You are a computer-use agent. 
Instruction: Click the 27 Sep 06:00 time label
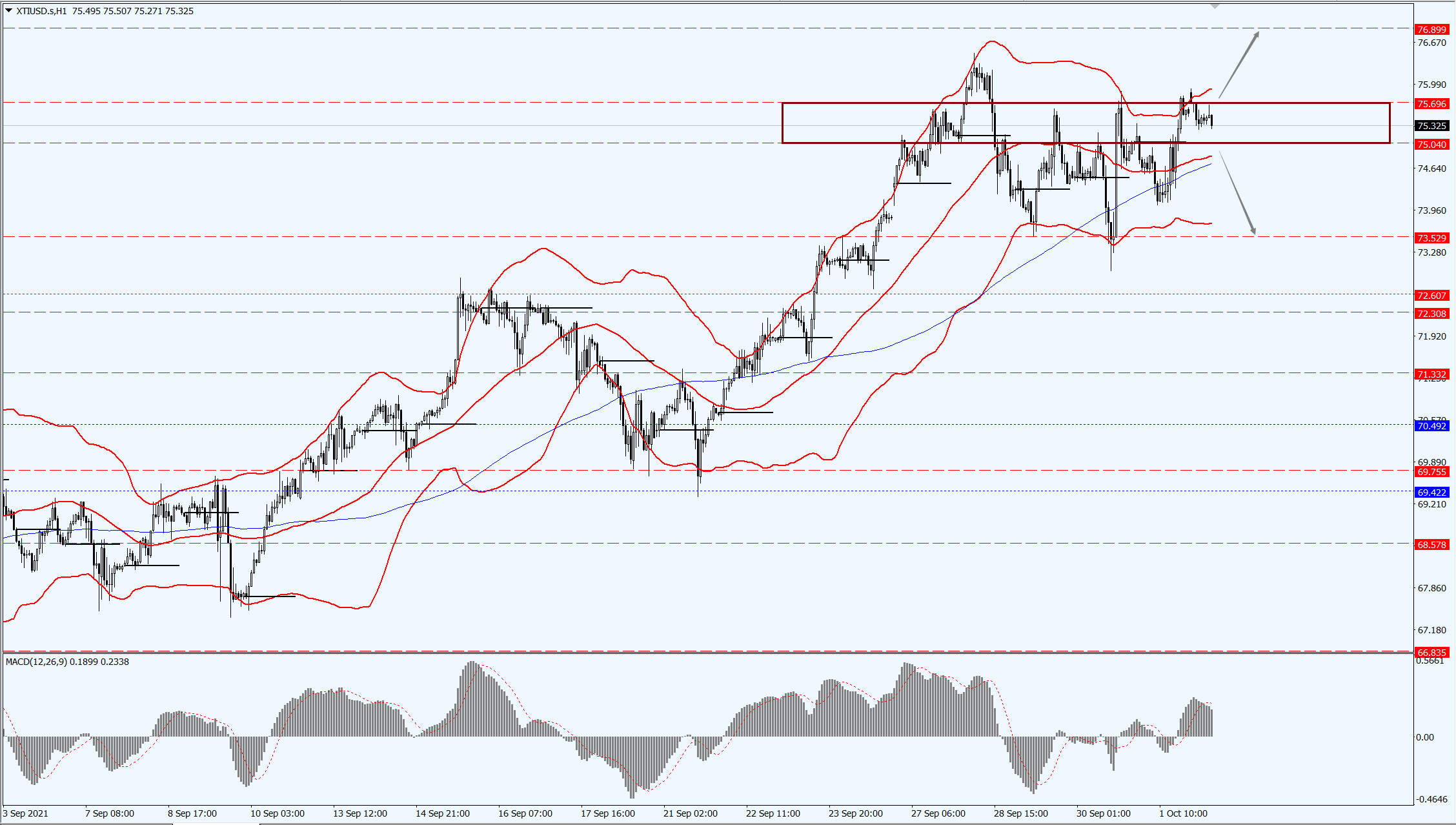tap(938, 813)
